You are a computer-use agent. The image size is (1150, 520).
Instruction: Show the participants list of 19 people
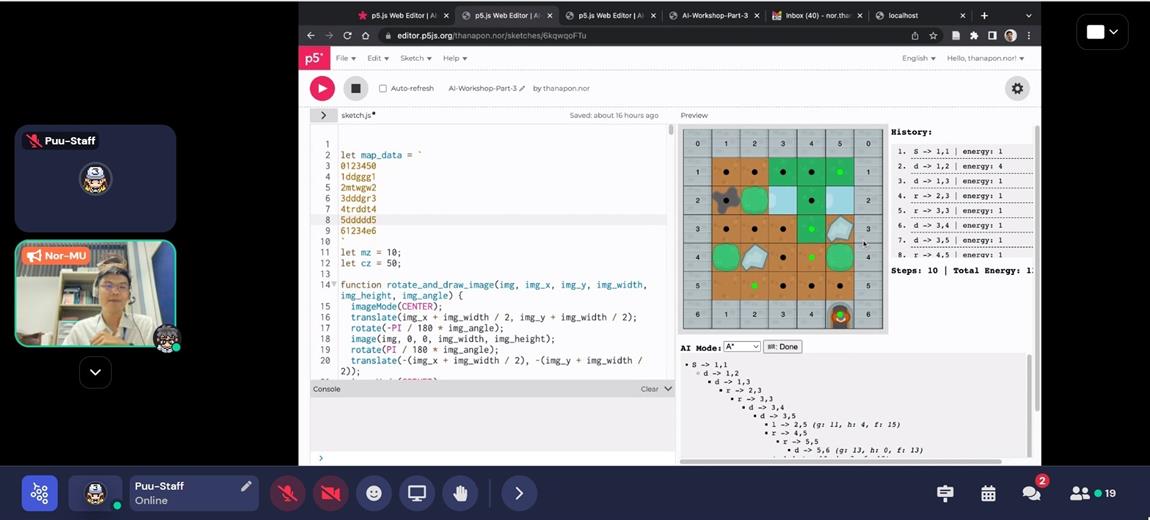[x=1091, y=493]
